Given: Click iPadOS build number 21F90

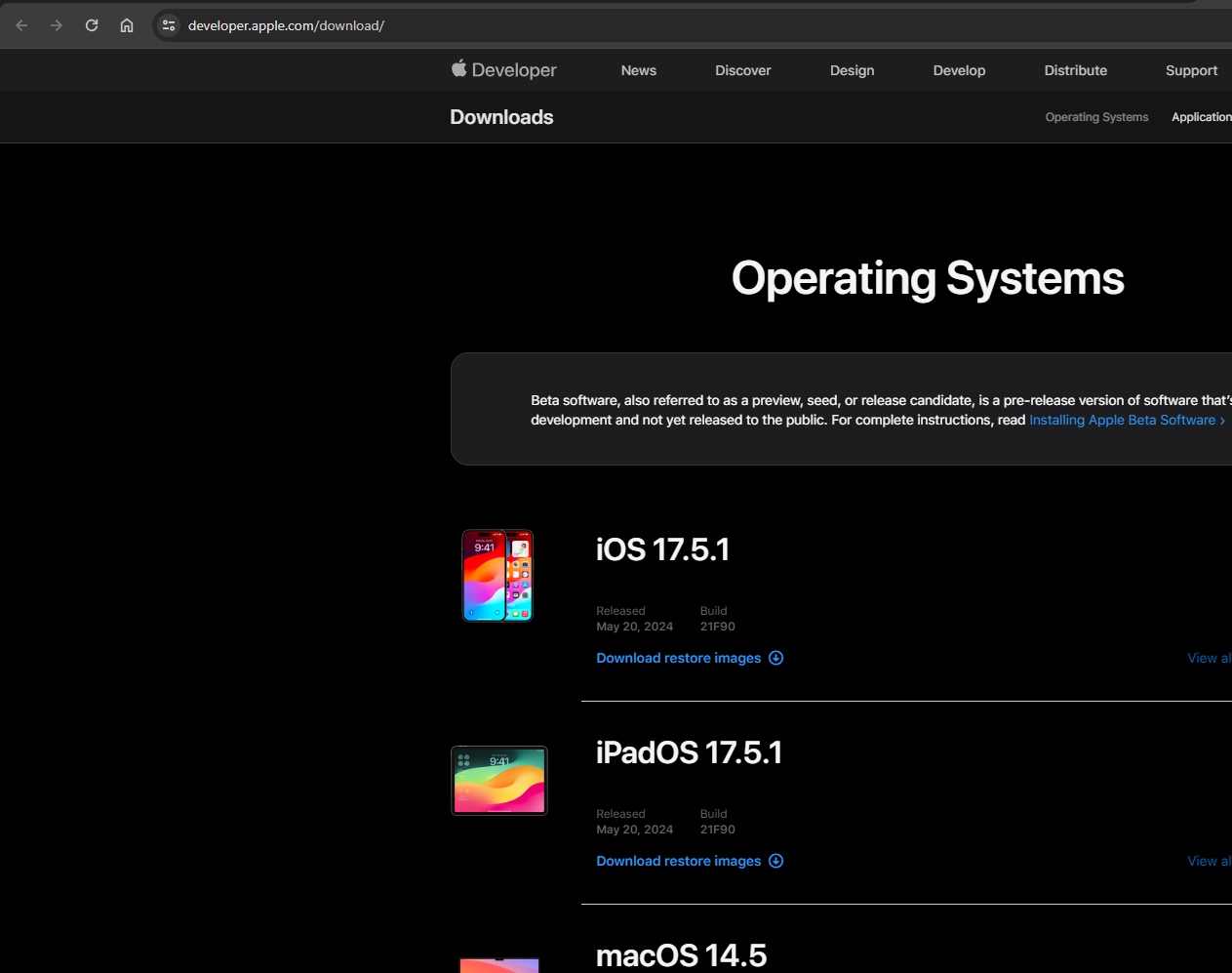Looking at the screenshot, I should (x=718, y=830).
